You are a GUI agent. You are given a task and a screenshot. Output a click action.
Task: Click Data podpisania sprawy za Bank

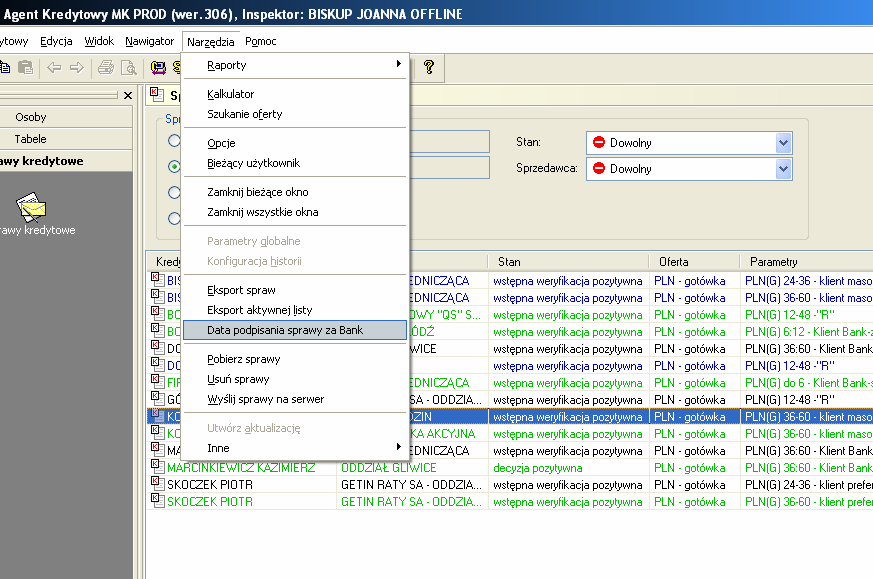[295, 330]
